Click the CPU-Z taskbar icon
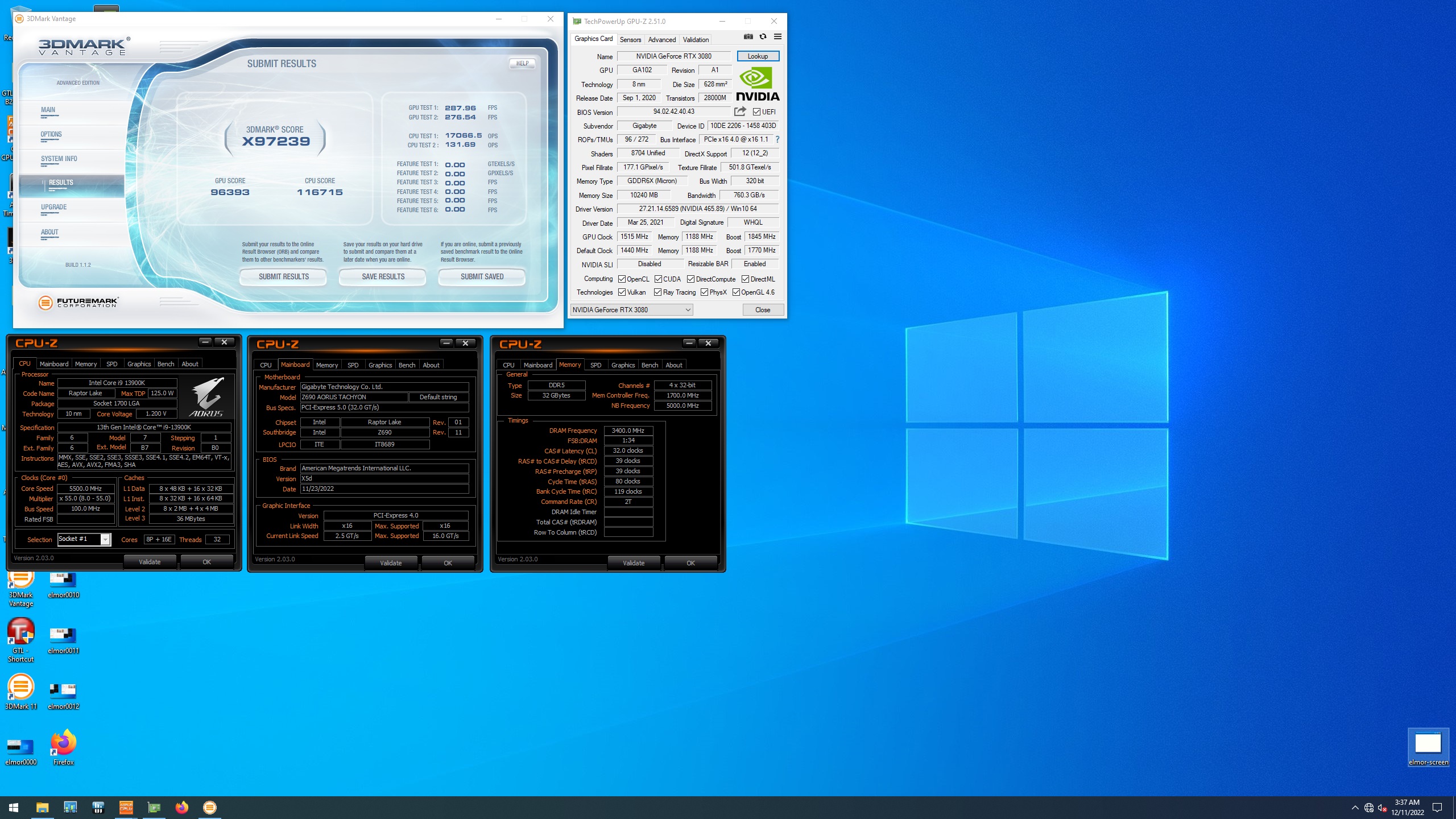Screen dimensions: 1456x819 pyautogui.click(x=126, y=808)
